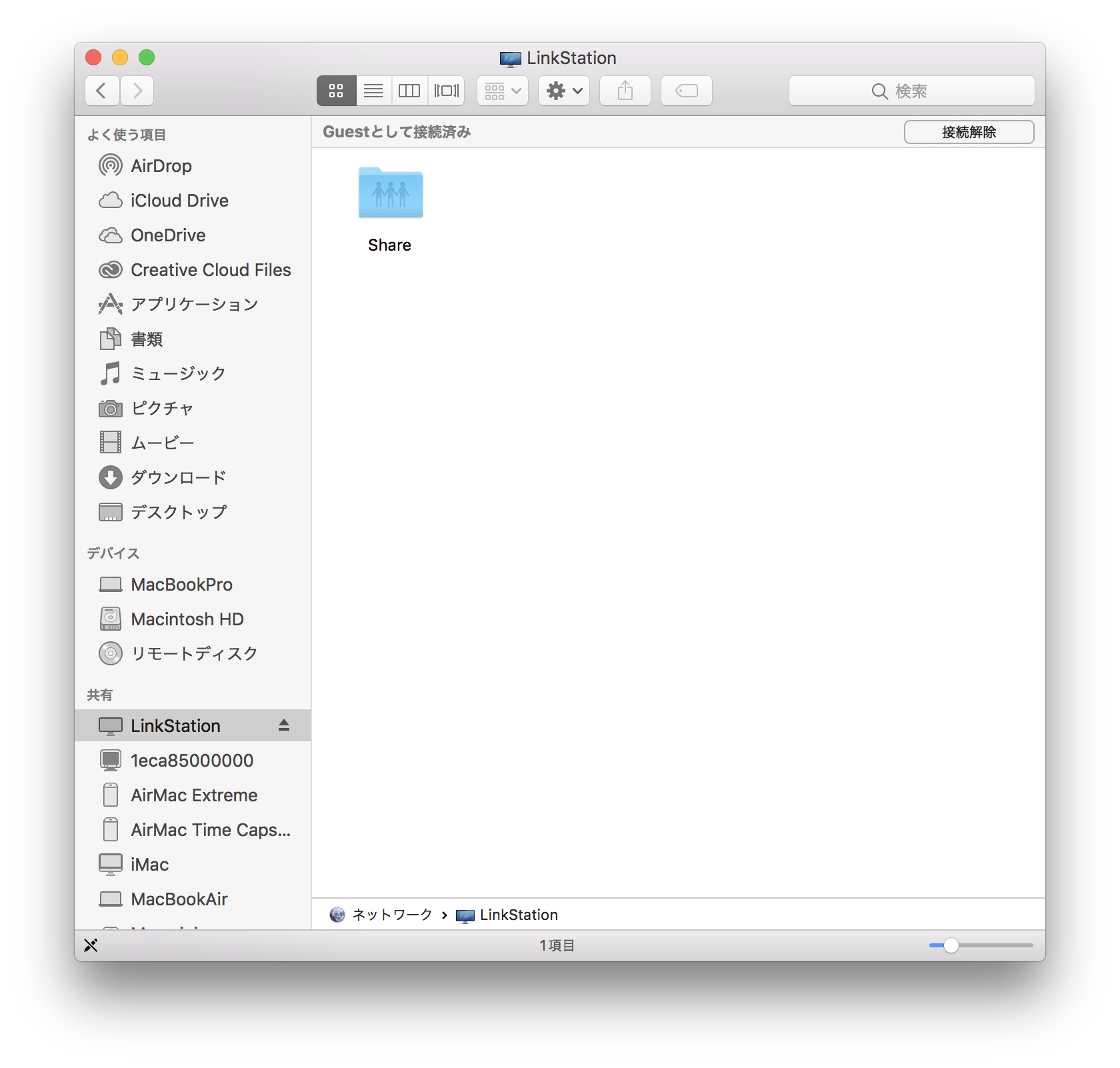1120x1068 pixels.
Task: Click the Share toolbar button
Action: (x=625, y=91)
